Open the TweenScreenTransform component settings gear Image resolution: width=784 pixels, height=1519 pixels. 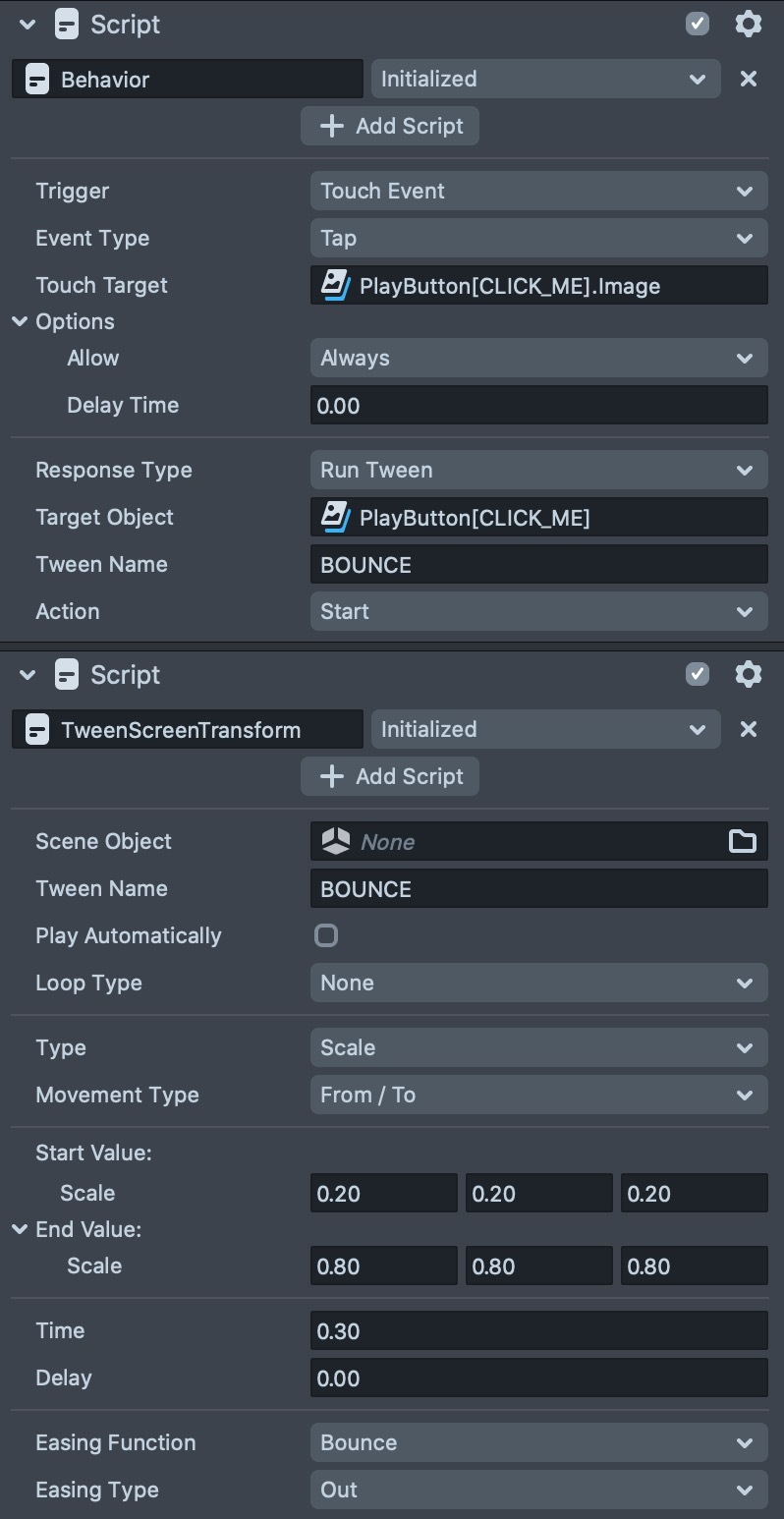748,674
